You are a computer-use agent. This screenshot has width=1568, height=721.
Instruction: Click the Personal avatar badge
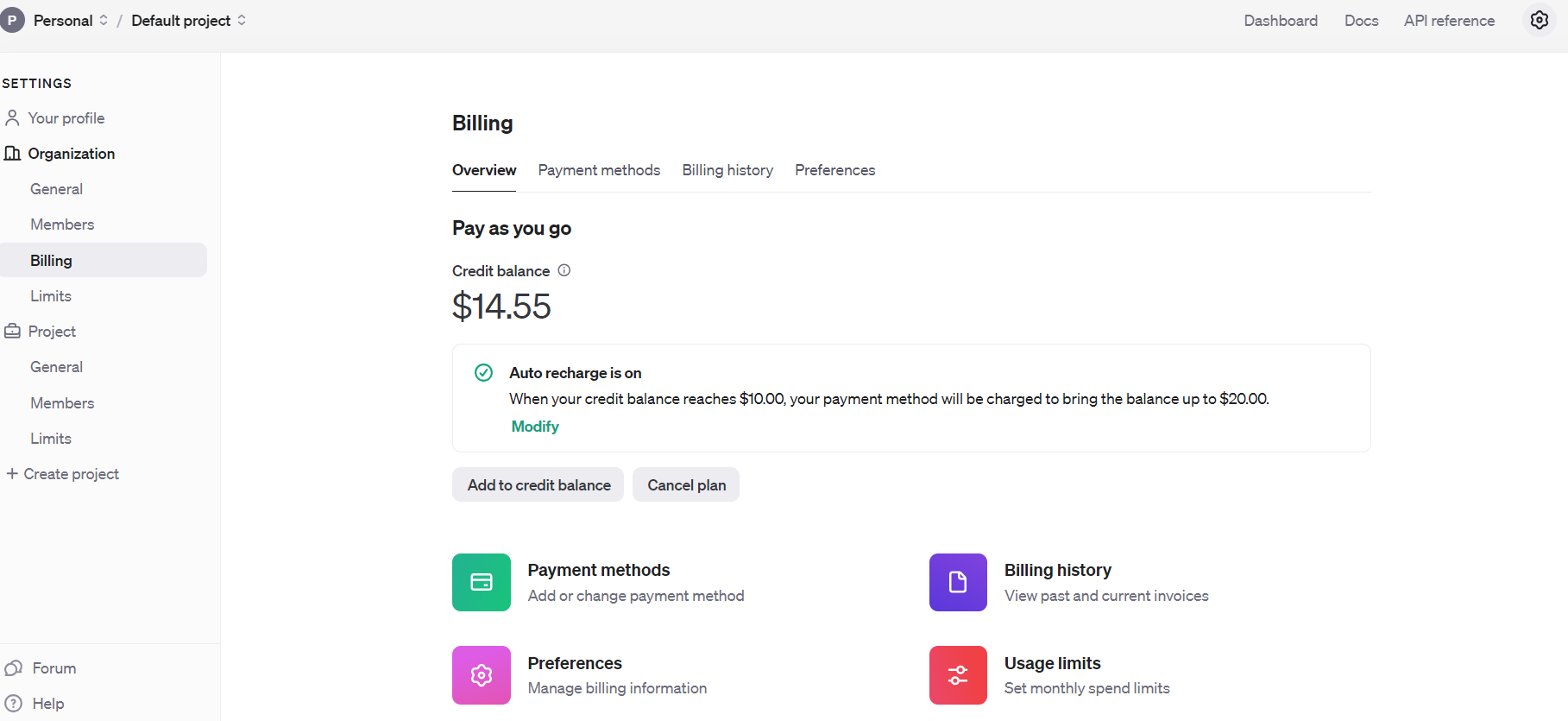pos(12,20)
